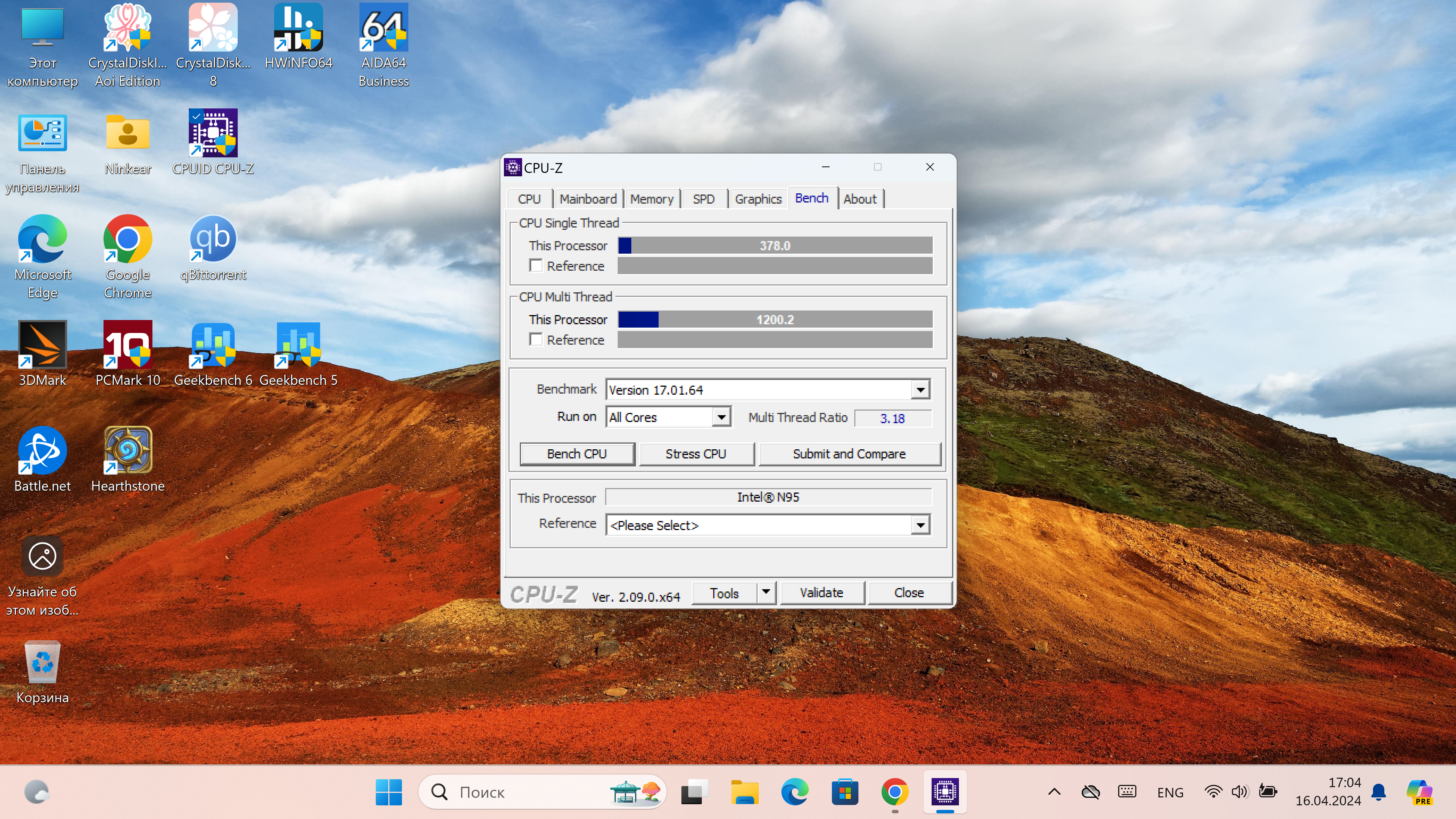Open the 3DMark desktop shortcut
The width and height of the screenshot is (1456, 819).
[x=42, y=345]
